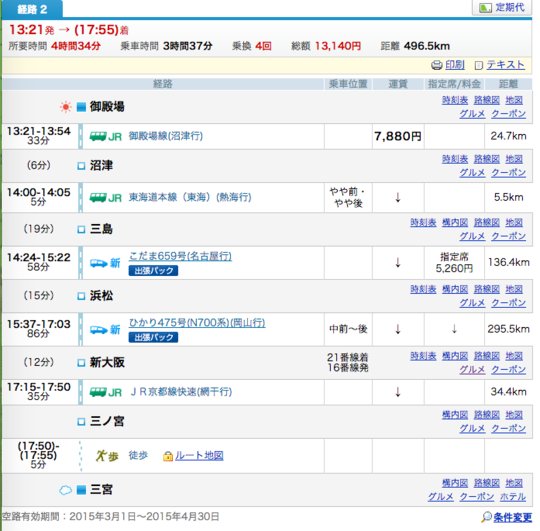Click the printer icon beside 印刷
This screenshot has height=531, width=540.
pos(436,65)
